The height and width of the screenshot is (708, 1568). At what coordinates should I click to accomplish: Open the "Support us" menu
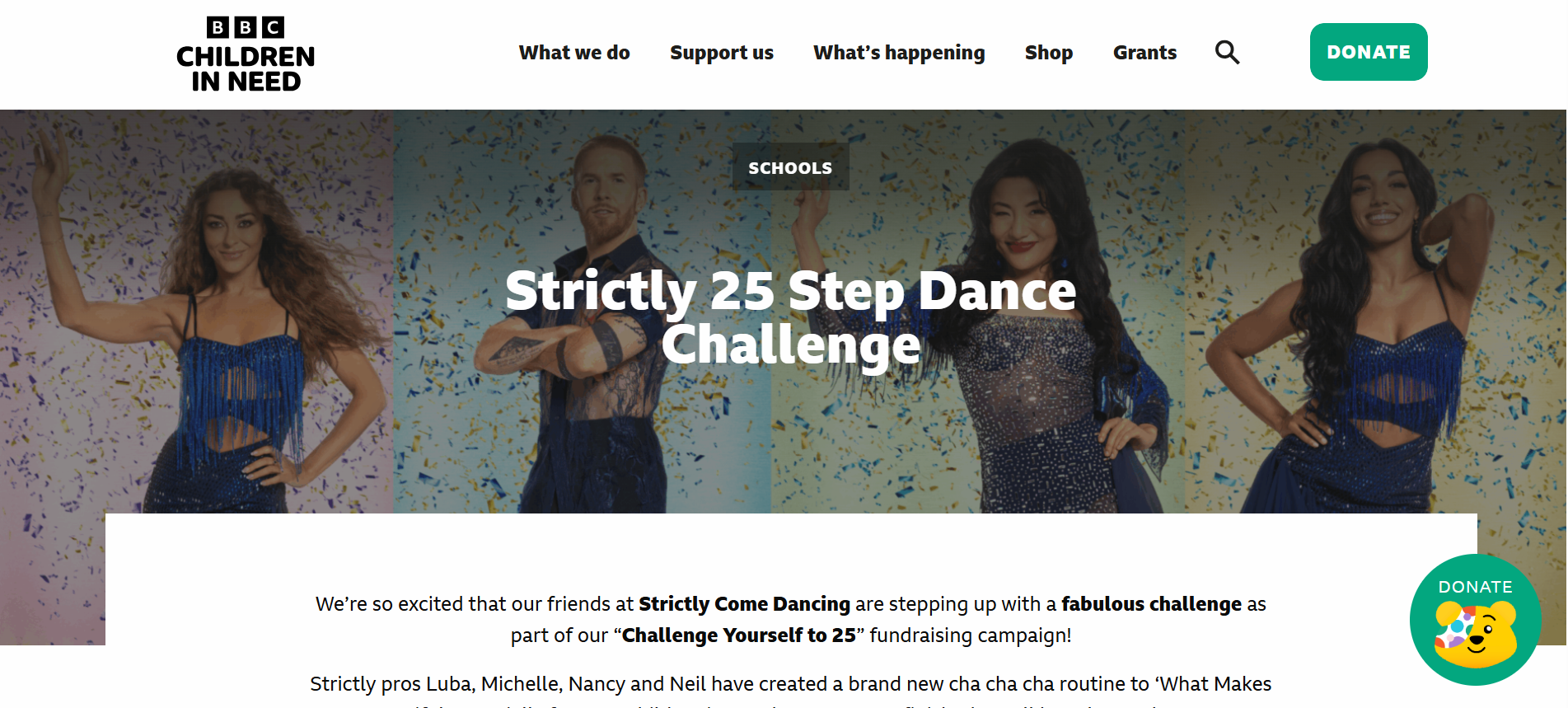pos(721,53)
